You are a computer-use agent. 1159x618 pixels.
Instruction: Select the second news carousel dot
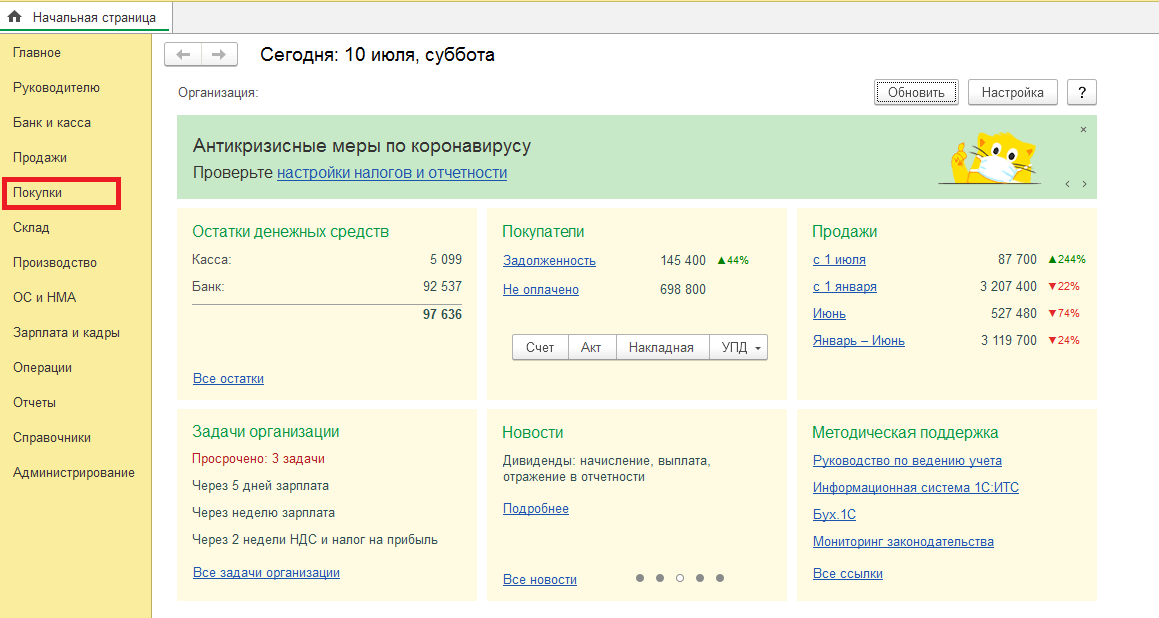(659, 578)
